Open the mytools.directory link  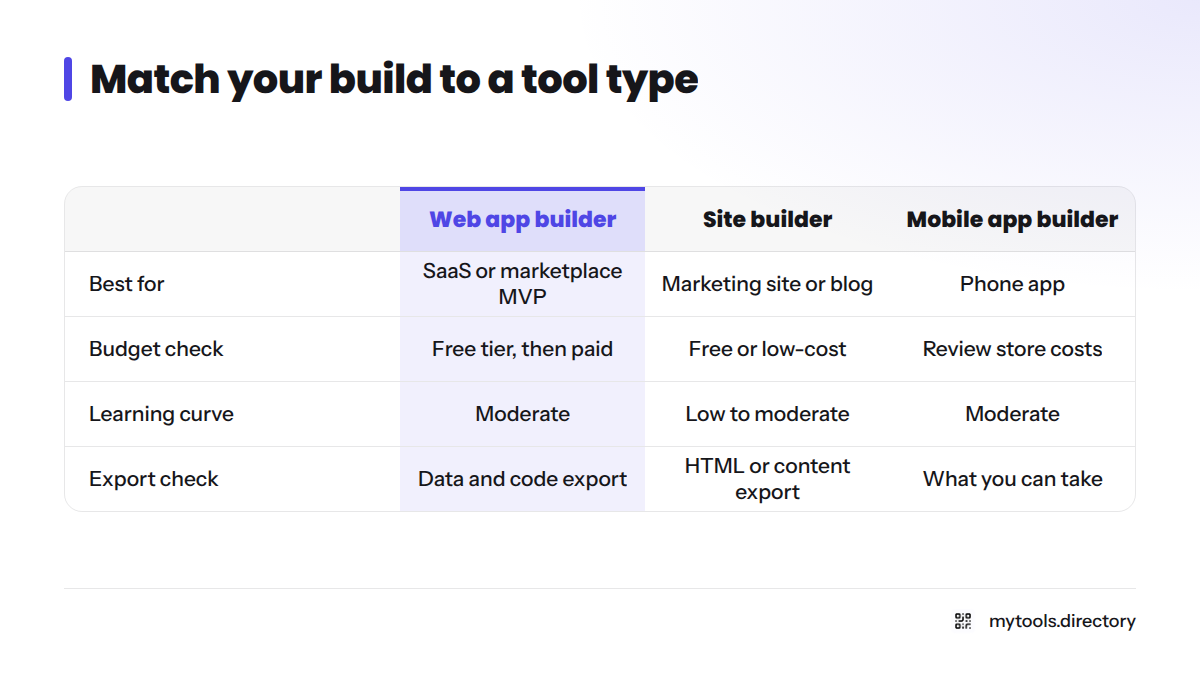pyautogui.click(x=1062, y=621)
